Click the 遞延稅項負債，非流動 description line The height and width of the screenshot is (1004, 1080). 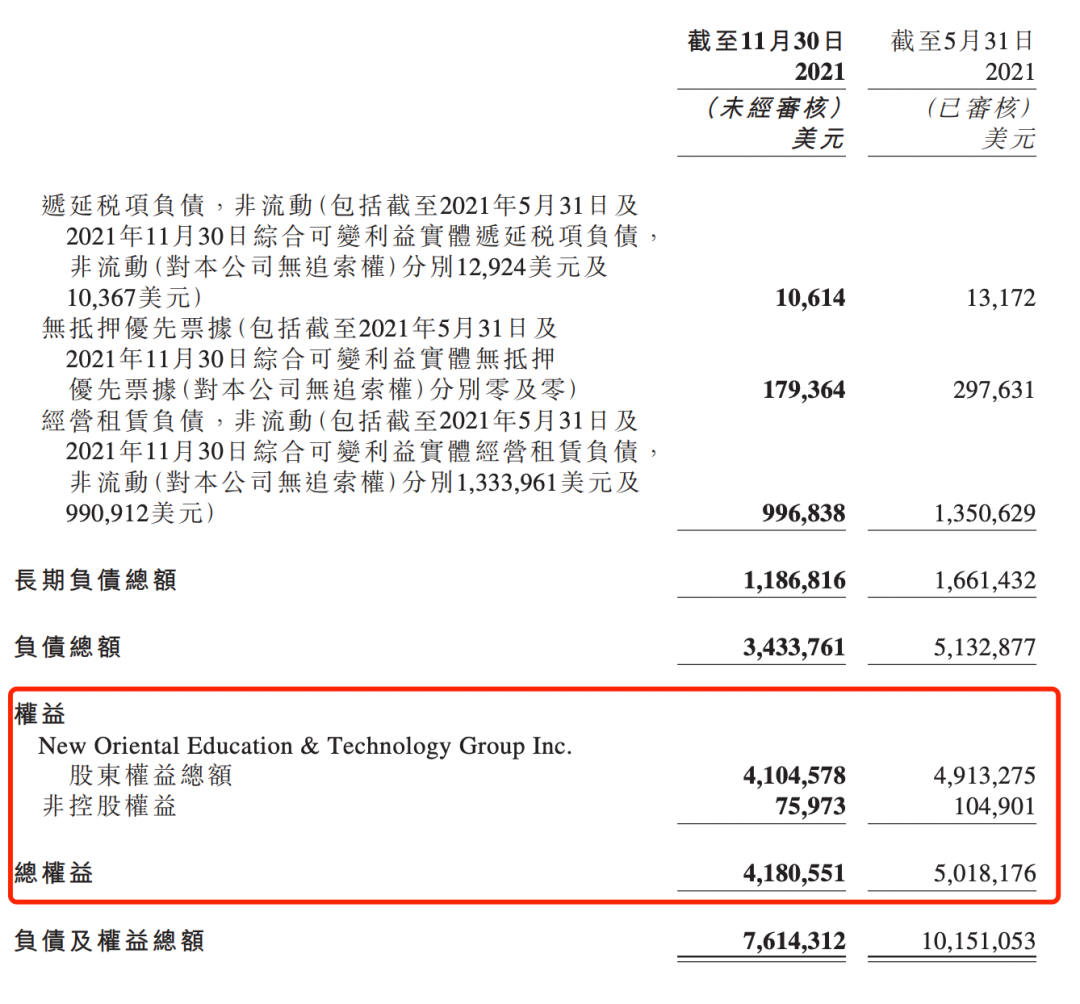coord(340,205)
